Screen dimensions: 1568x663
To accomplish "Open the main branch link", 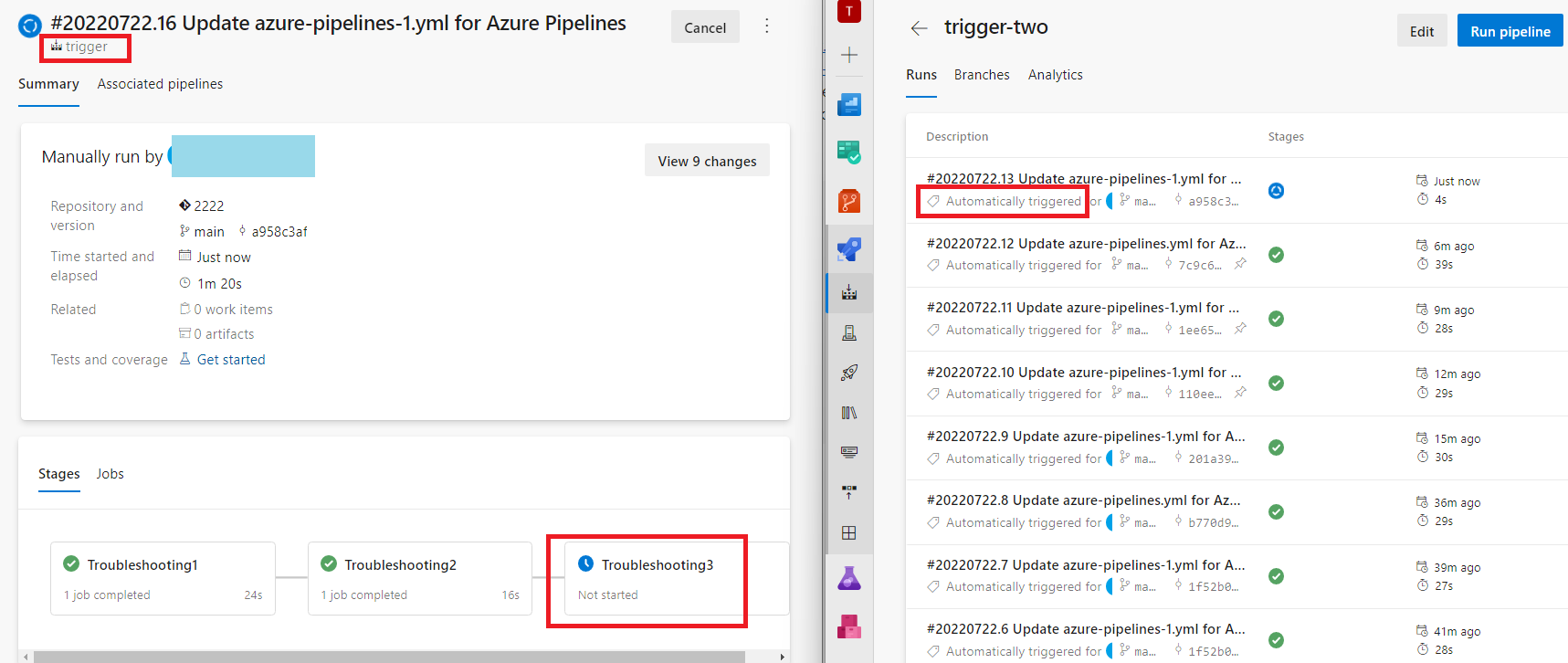I will (209, 232).
